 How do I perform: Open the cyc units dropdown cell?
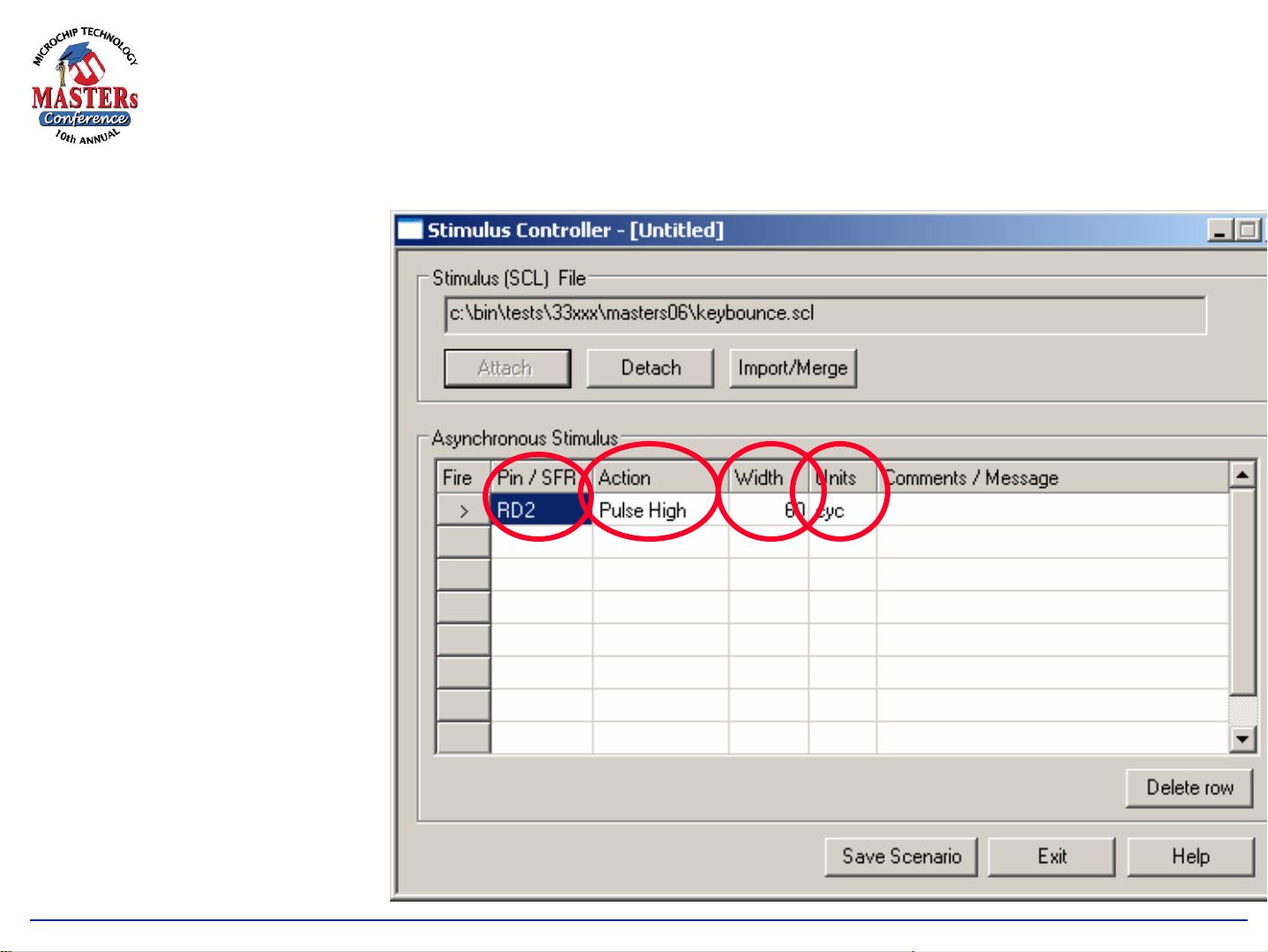click(842, 511)
